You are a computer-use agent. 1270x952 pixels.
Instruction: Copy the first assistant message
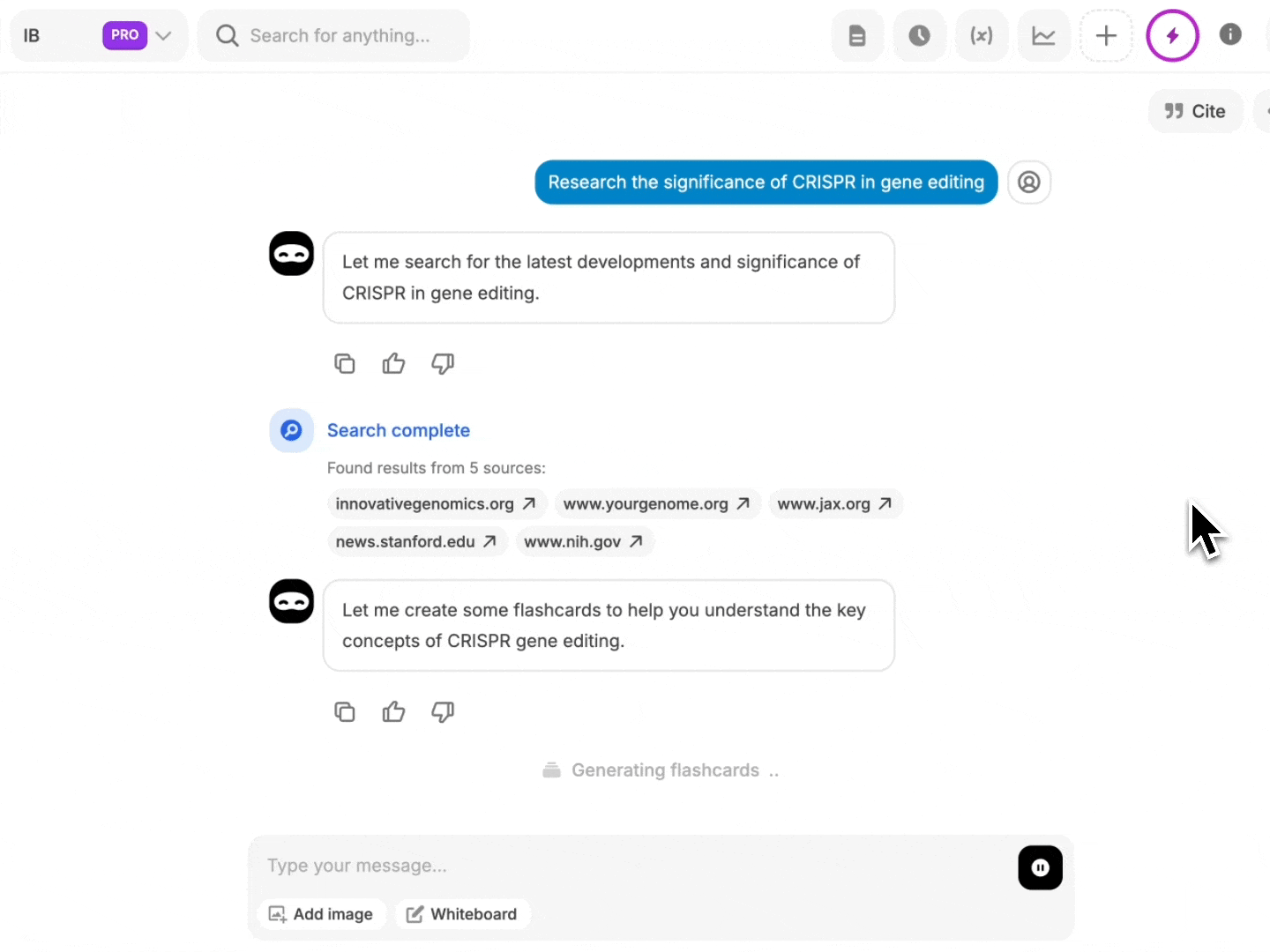[345, 363]
